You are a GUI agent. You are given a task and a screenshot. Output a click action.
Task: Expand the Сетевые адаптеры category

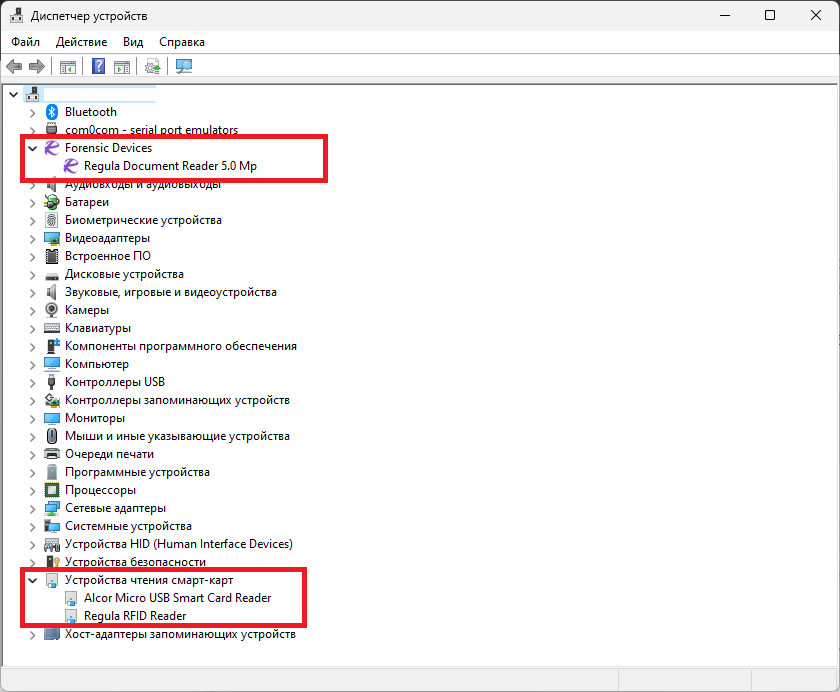[x=33, y=509]
